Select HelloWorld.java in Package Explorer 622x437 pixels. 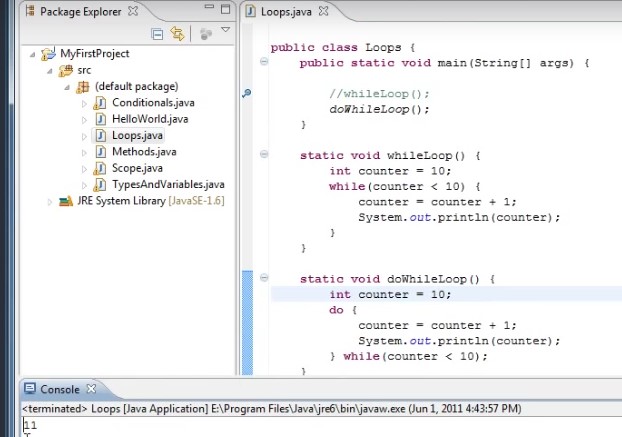(150, 119)
